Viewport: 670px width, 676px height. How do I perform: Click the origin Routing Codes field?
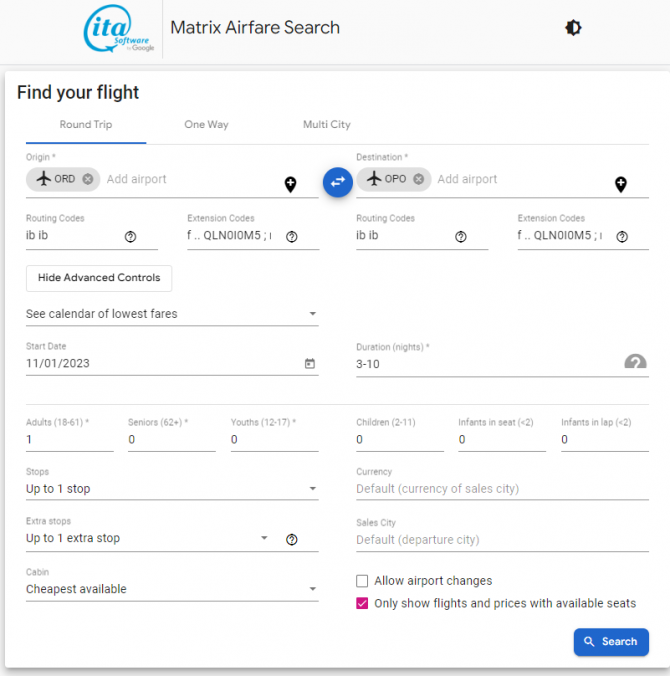(73, 235)
